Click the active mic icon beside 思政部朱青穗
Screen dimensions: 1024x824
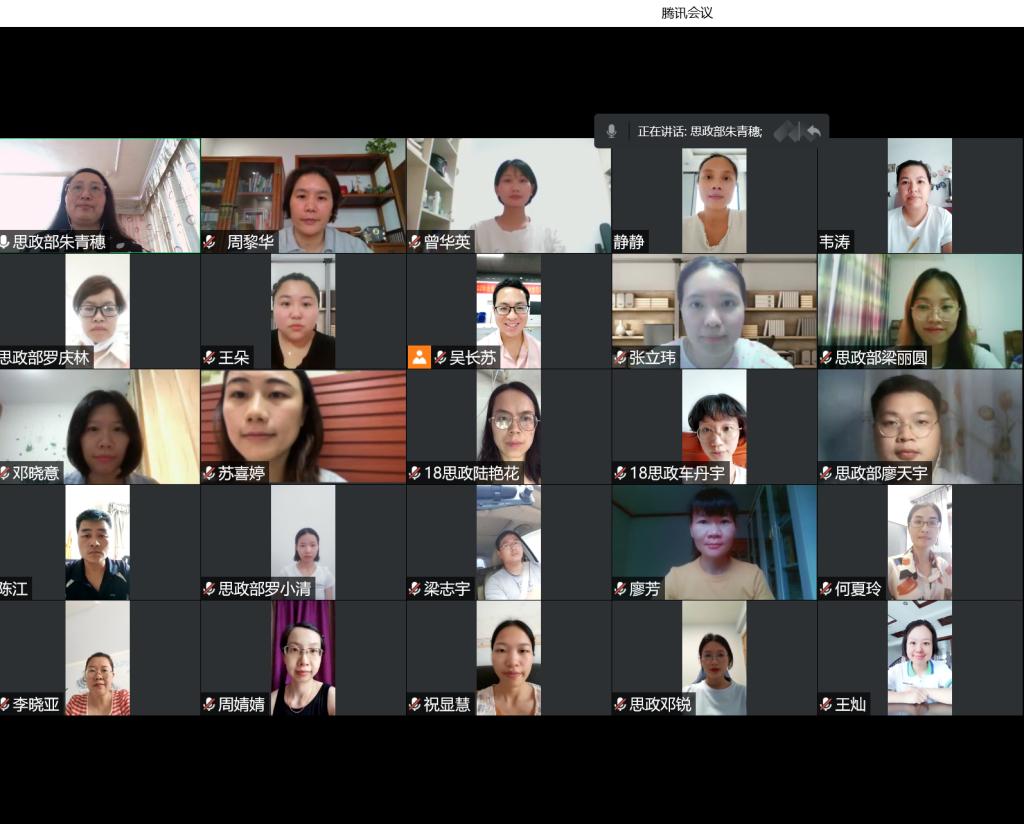[x=5, y=242]
